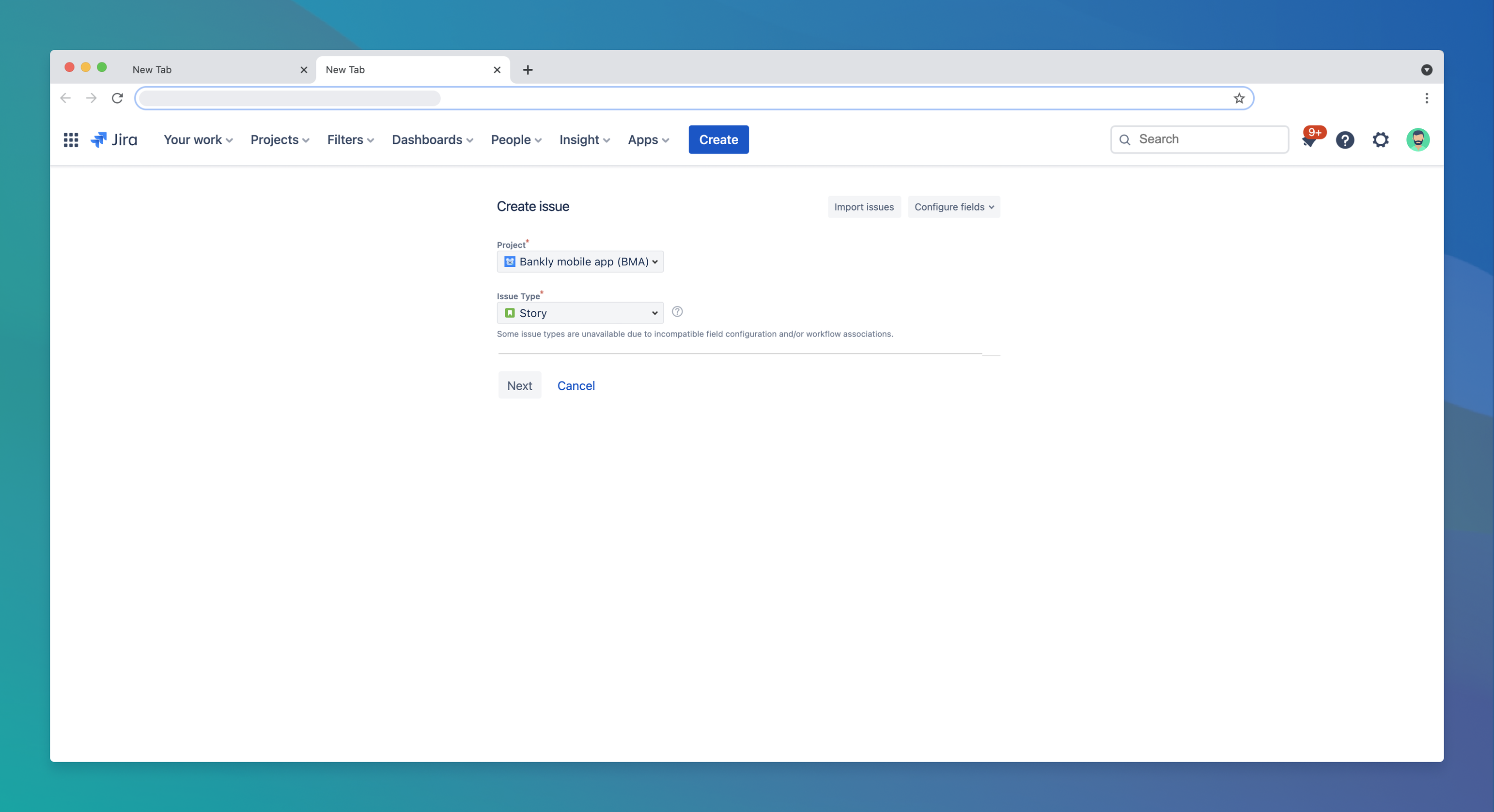Screen dimensions: 1494x812
Task: Click the settings gear icon
Action: click(x=1381, y=139)
